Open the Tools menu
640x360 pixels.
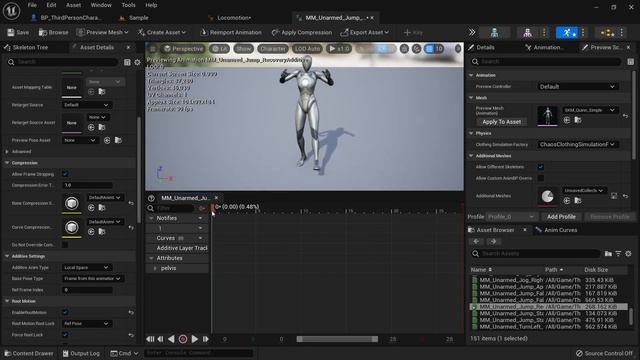(x=128, y=5)
